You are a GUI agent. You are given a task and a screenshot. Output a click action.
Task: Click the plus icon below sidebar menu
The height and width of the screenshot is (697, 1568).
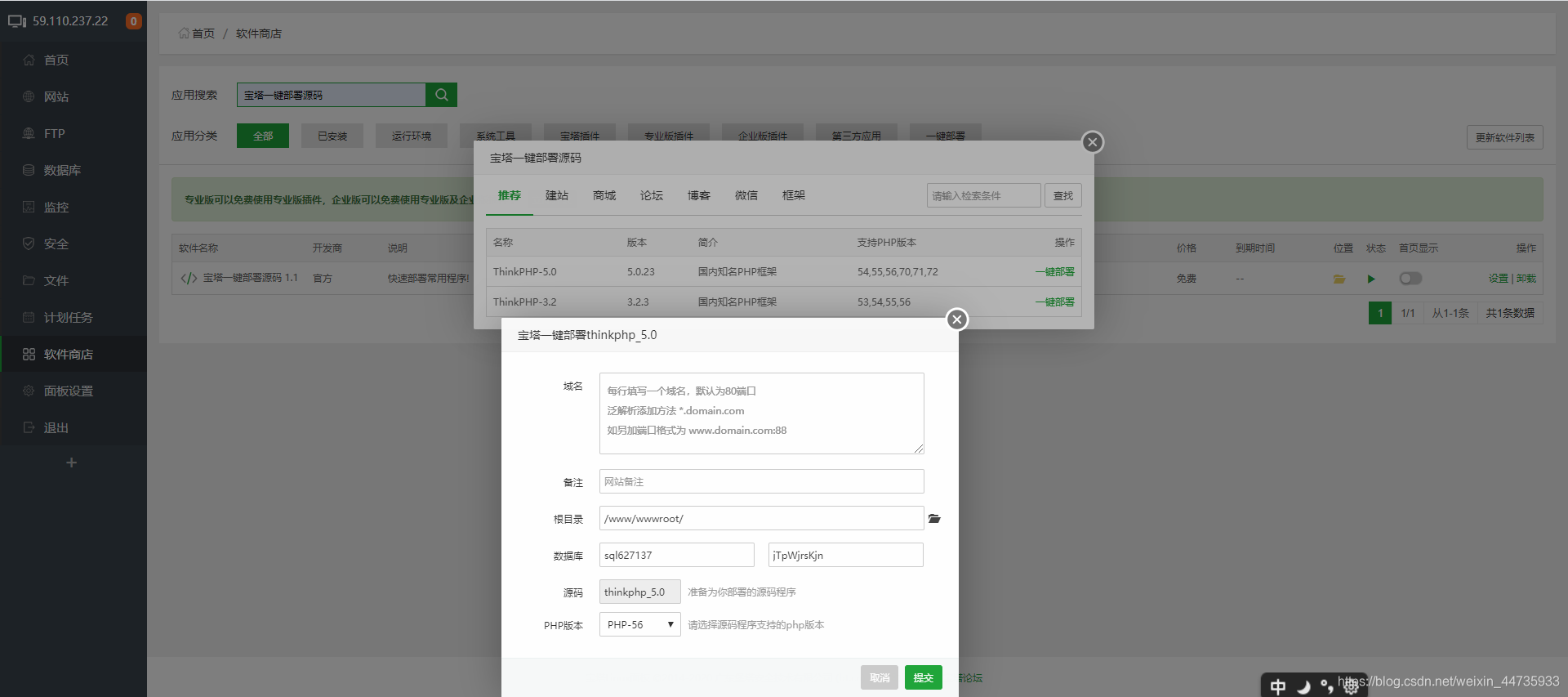(x=72, y=462)
